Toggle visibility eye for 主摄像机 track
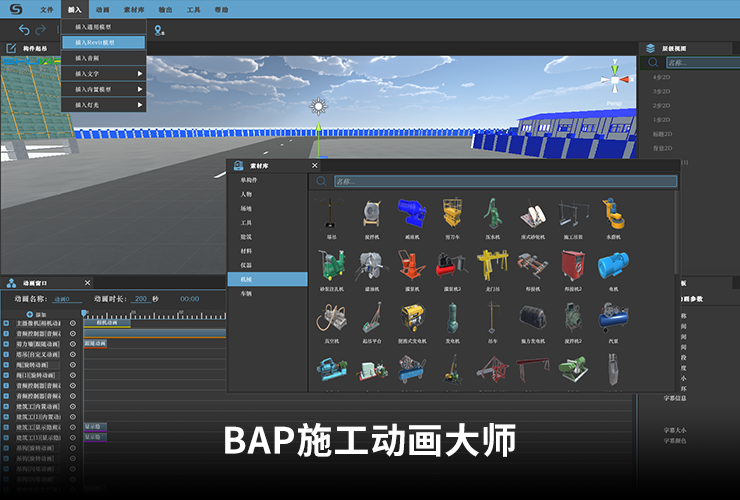 click(x=73, y=323)
